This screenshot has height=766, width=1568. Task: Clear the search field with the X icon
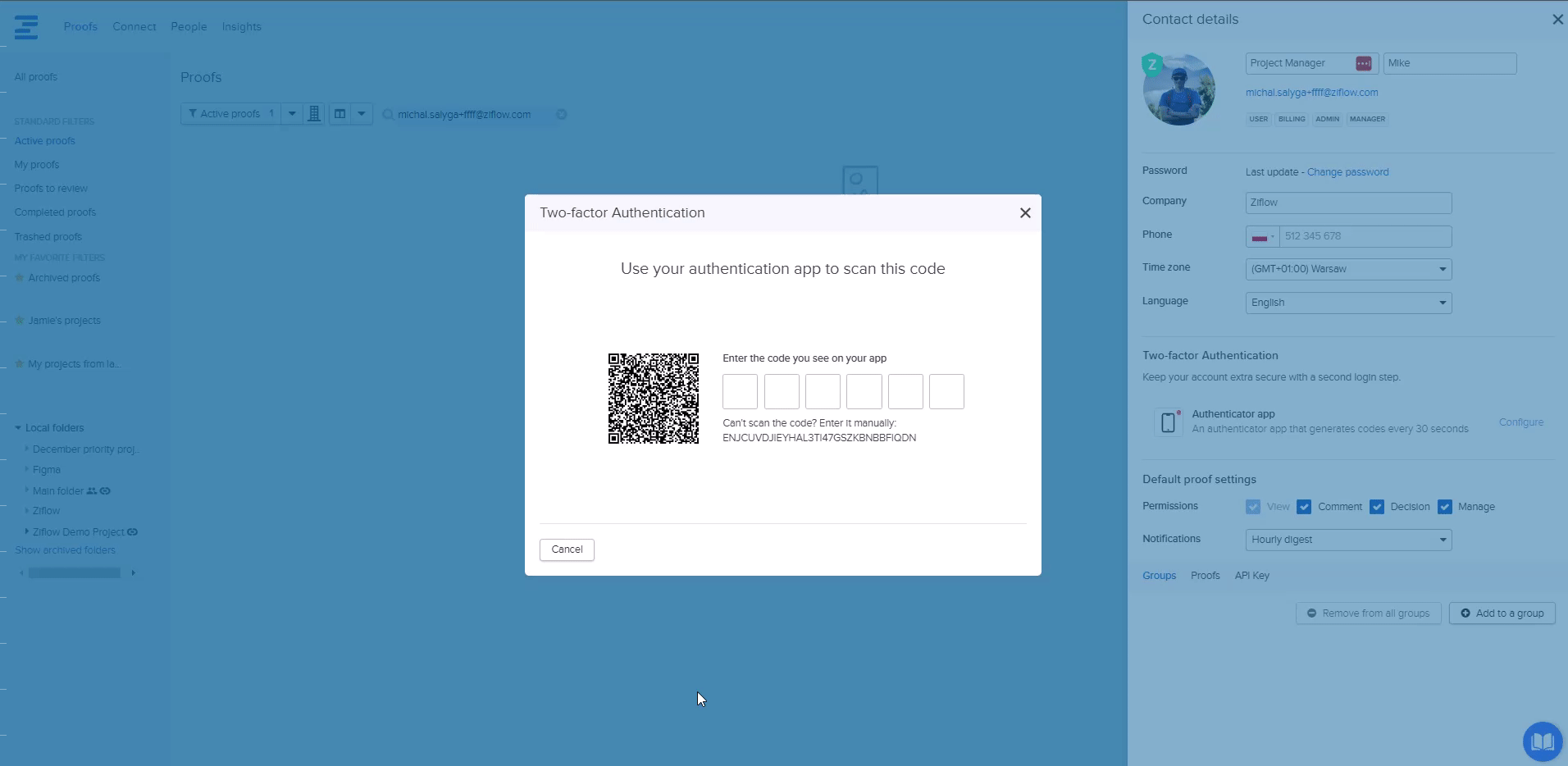(x=562, y=115)
